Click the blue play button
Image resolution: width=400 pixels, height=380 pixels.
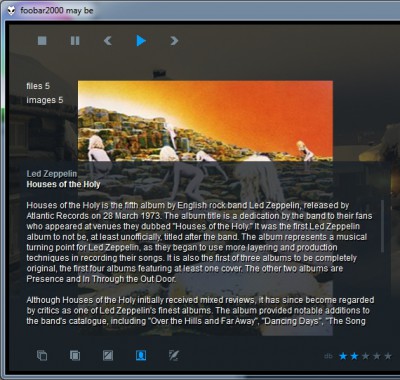tap(141, 41)
